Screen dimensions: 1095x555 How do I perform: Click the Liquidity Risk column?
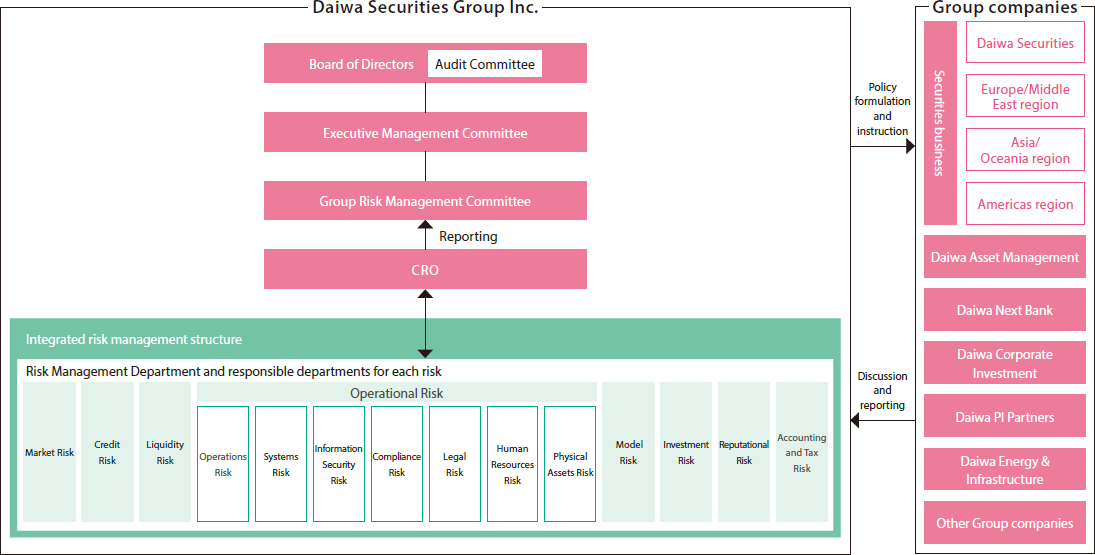(165, 452)
